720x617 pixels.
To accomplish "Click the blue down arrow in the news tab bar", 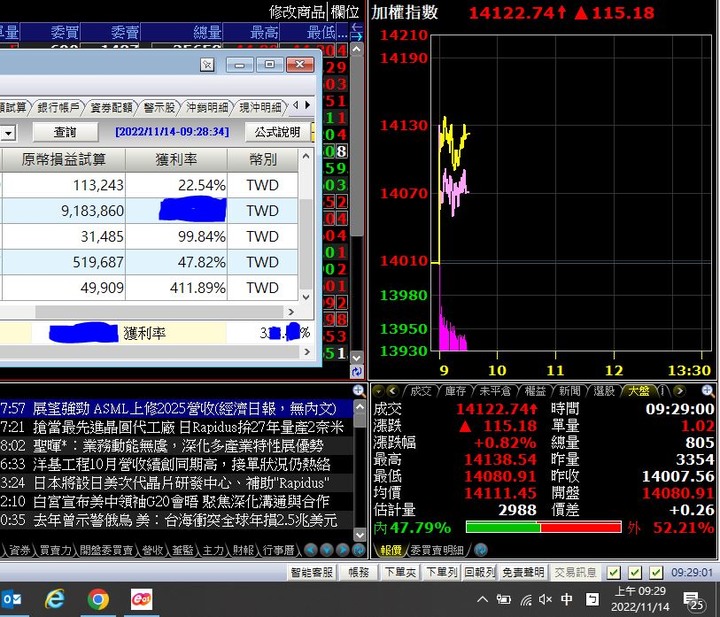I will pyautogui.click(x=326, y=550).
